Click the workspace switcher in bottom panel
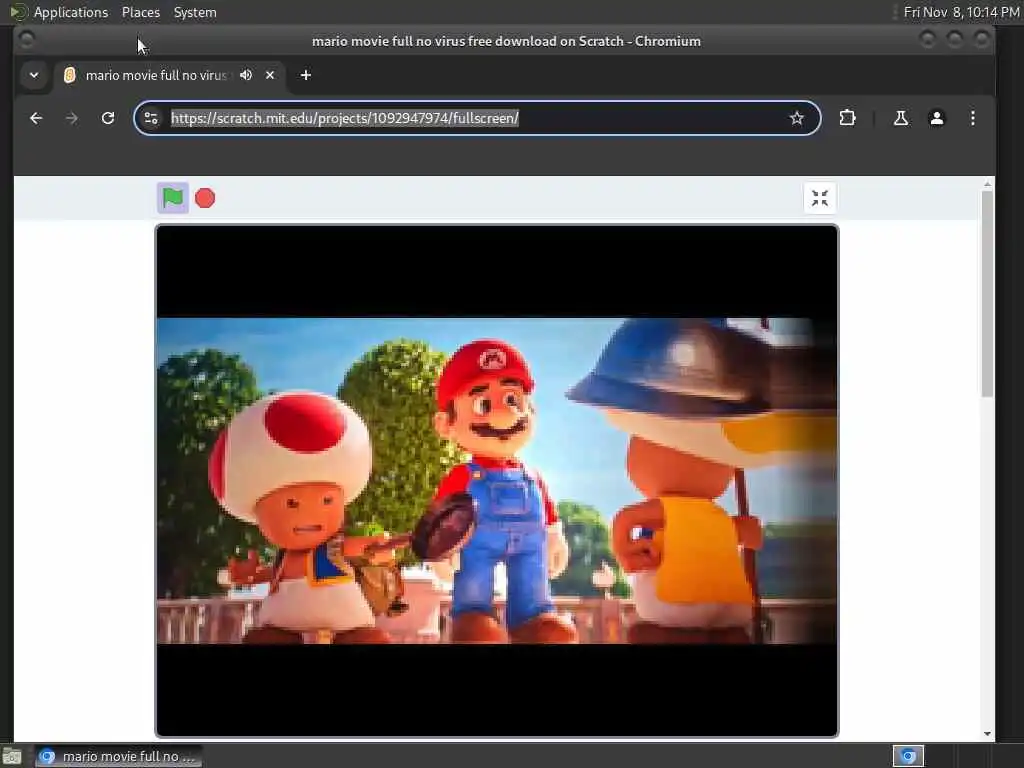This screenshot has height=768, width=1024. tap(908, 756)
